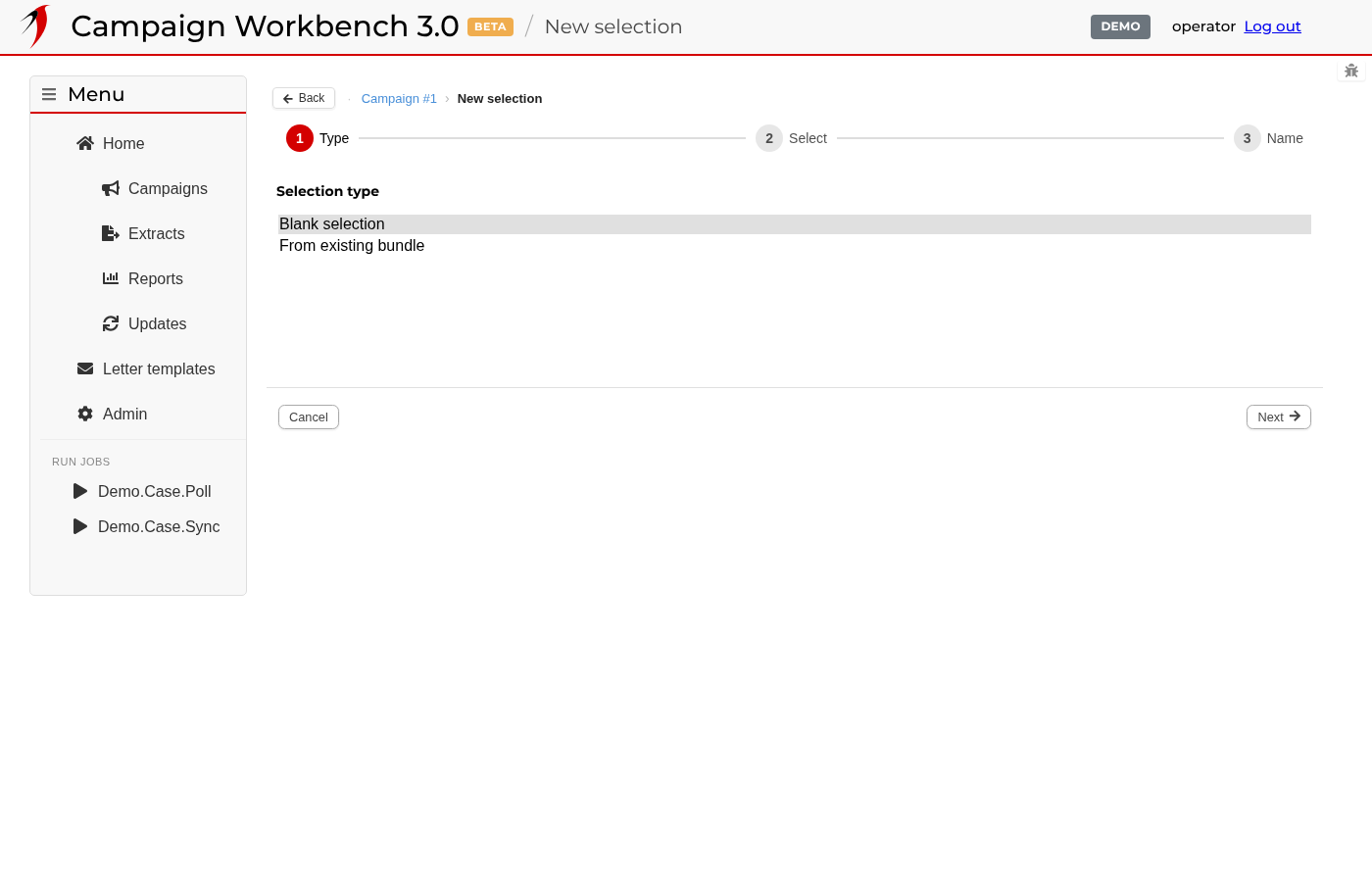Click wizard step 1 Type
This screenshot has width=1372, height=882.
coord(318,138)
